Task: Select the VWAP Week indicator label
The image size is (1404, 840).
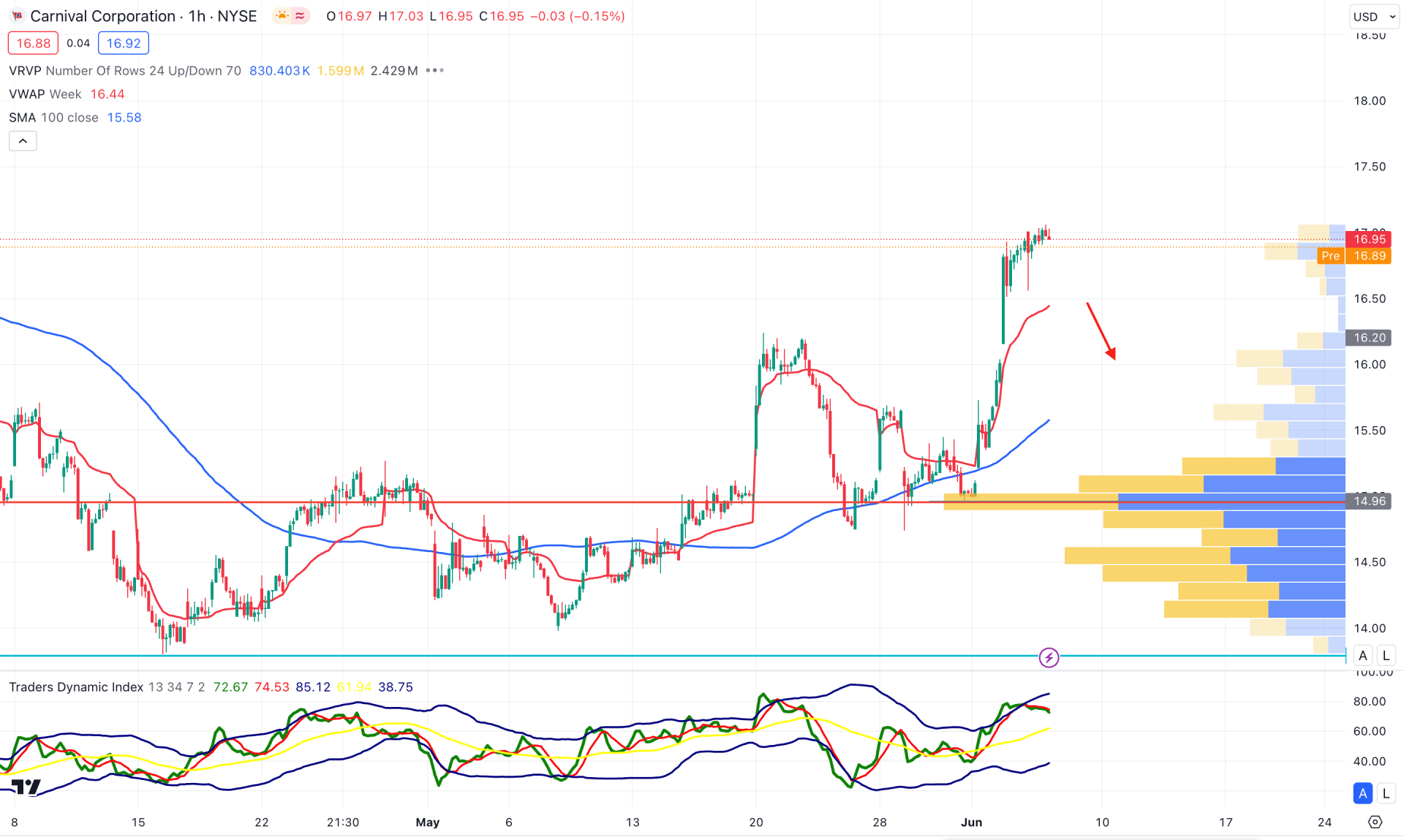Action: tap(45, 94)
